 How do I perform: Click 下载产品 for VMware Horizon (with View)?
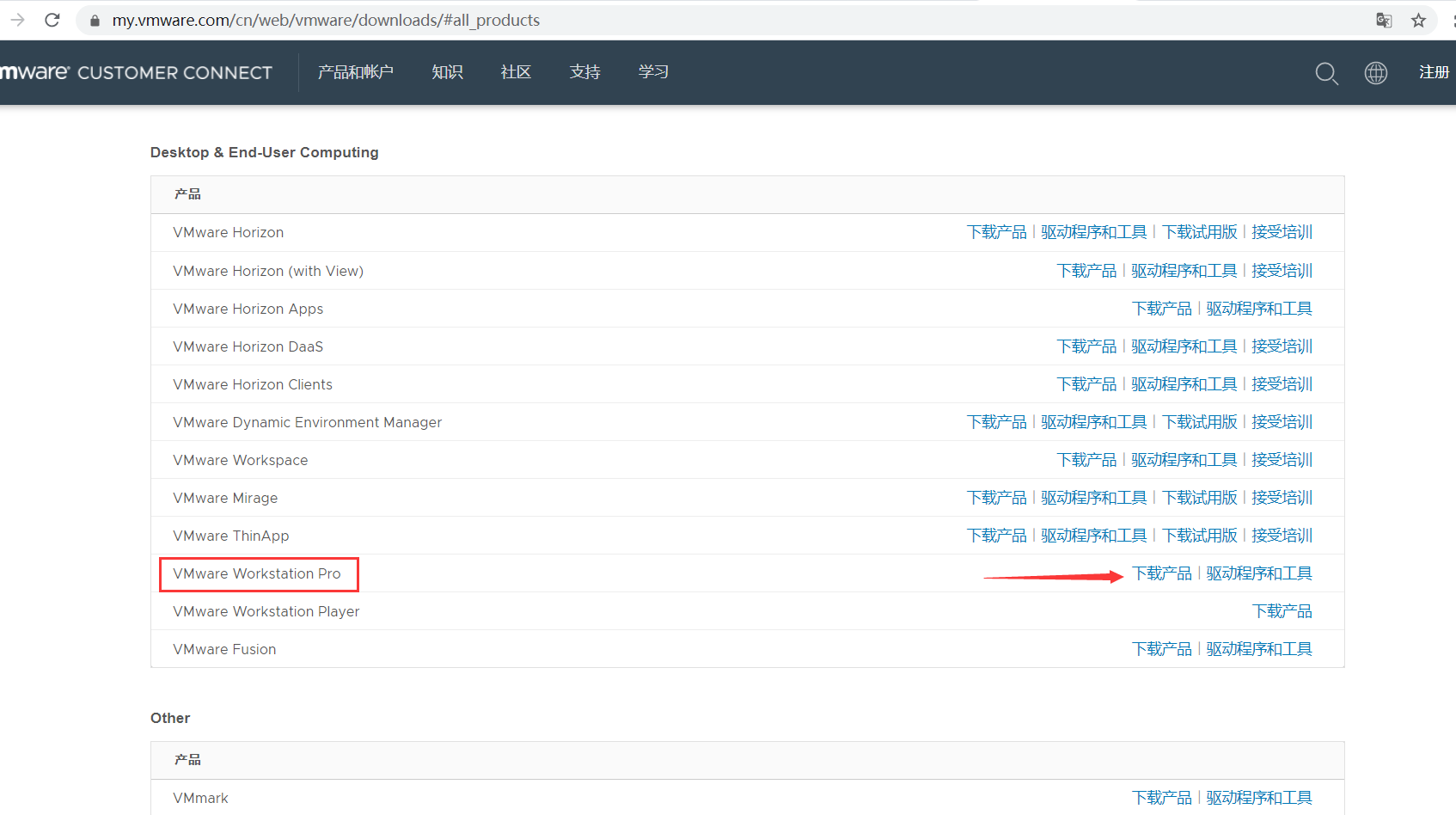pos(1086,271)
